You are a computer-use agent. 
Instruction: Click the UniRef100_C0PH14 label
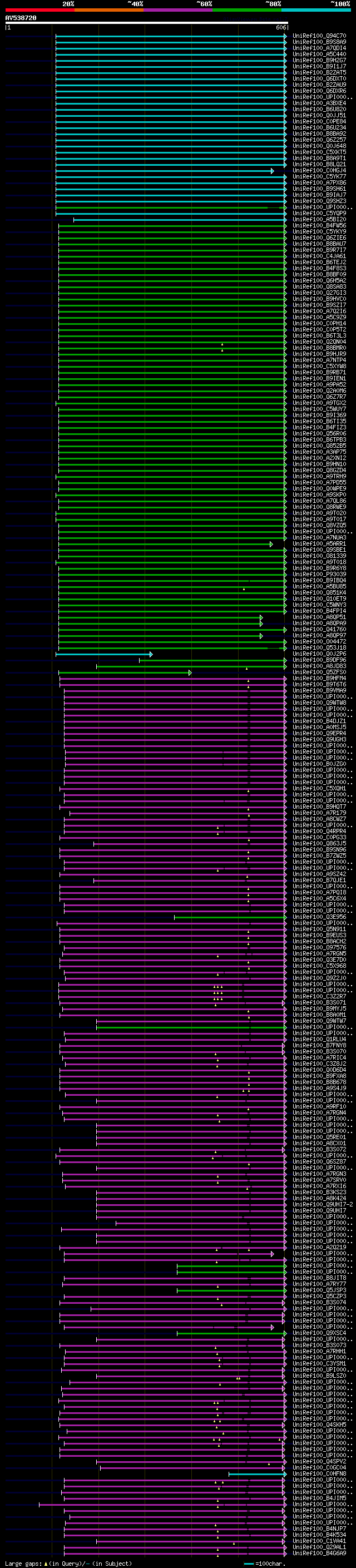pyautogui.click(x=319, y=323)
